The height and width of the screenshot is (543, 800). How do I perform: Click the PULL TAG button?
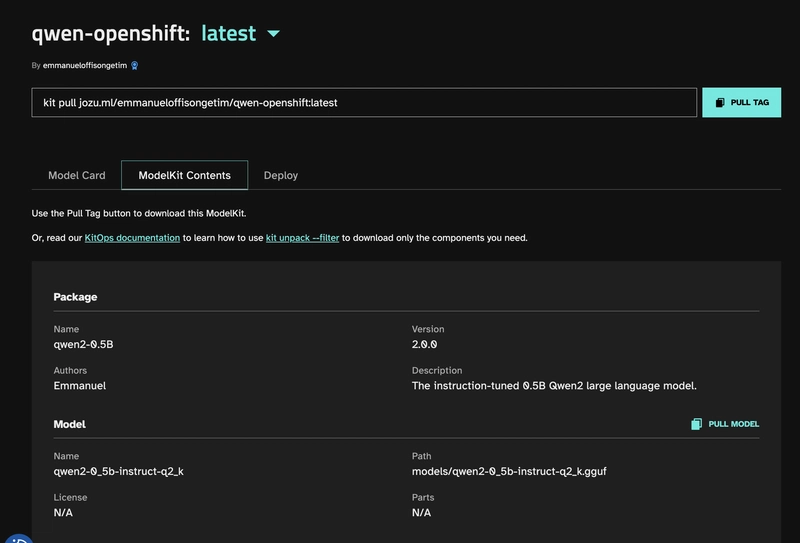pos(741,103)
